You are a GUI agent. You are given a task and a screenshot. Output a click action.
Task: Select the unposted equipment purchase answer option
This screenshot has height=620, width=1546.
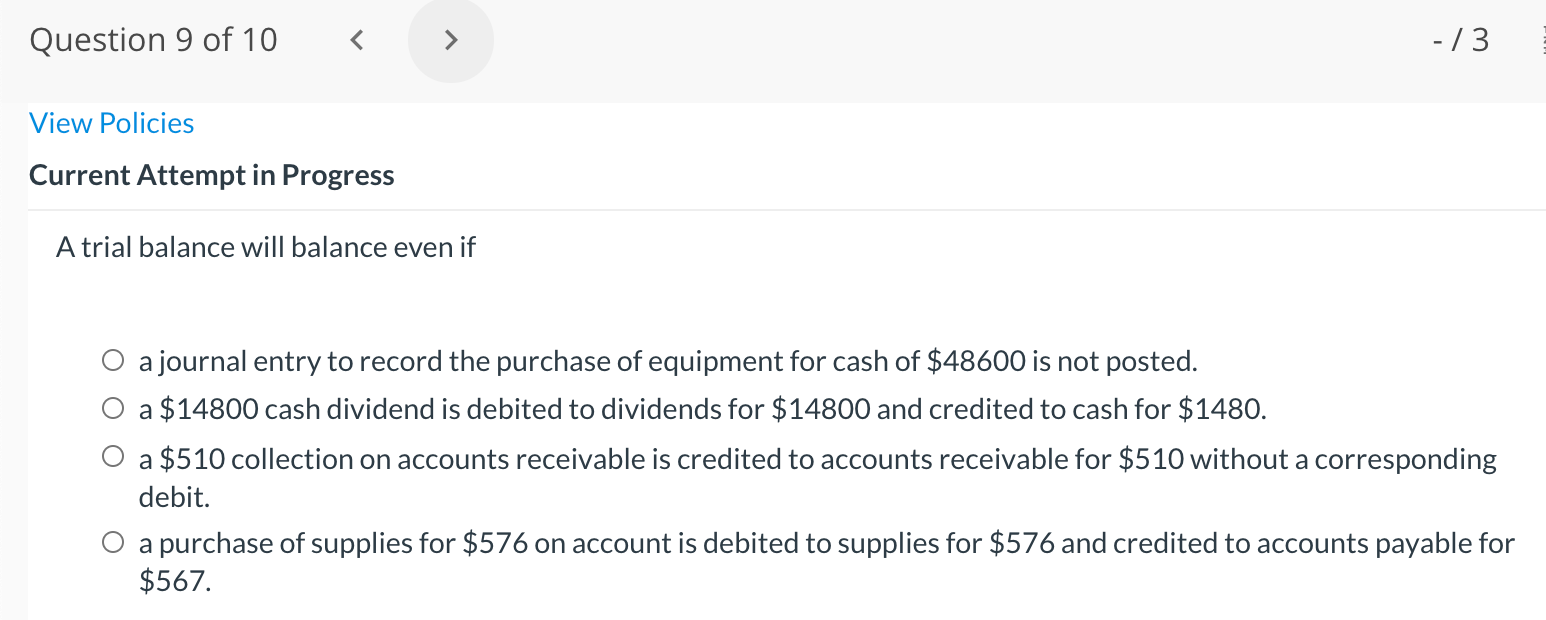112,359
